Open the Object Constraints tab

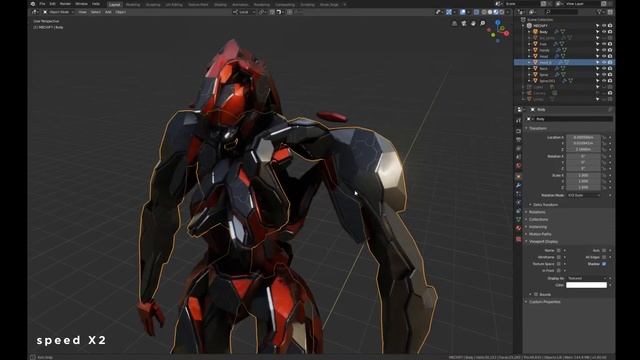(519, 211)
